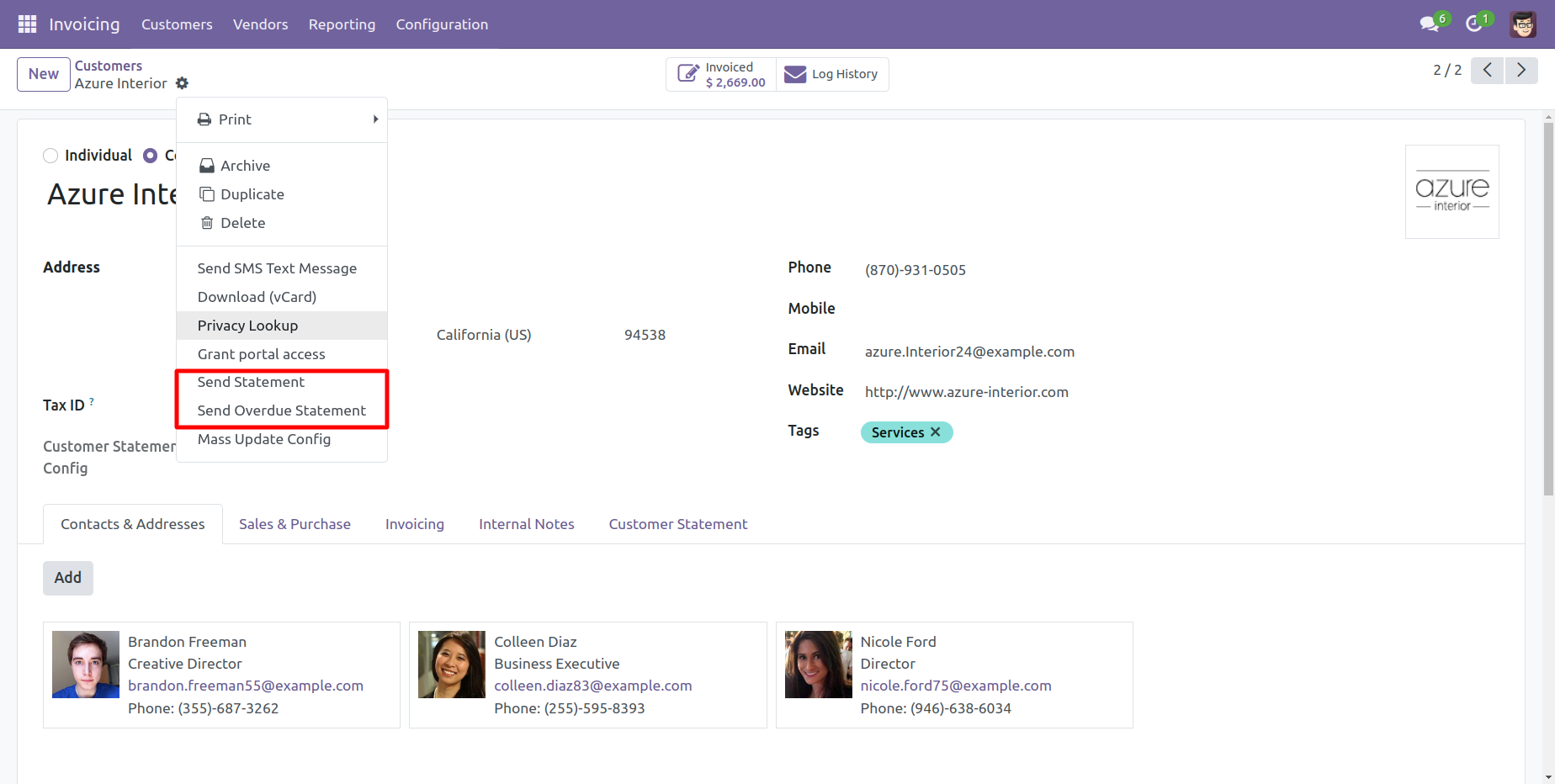1555x784 pixels.
Task: Click the gear actions icon beside Azure Interior
Action: tap(182, 83)
